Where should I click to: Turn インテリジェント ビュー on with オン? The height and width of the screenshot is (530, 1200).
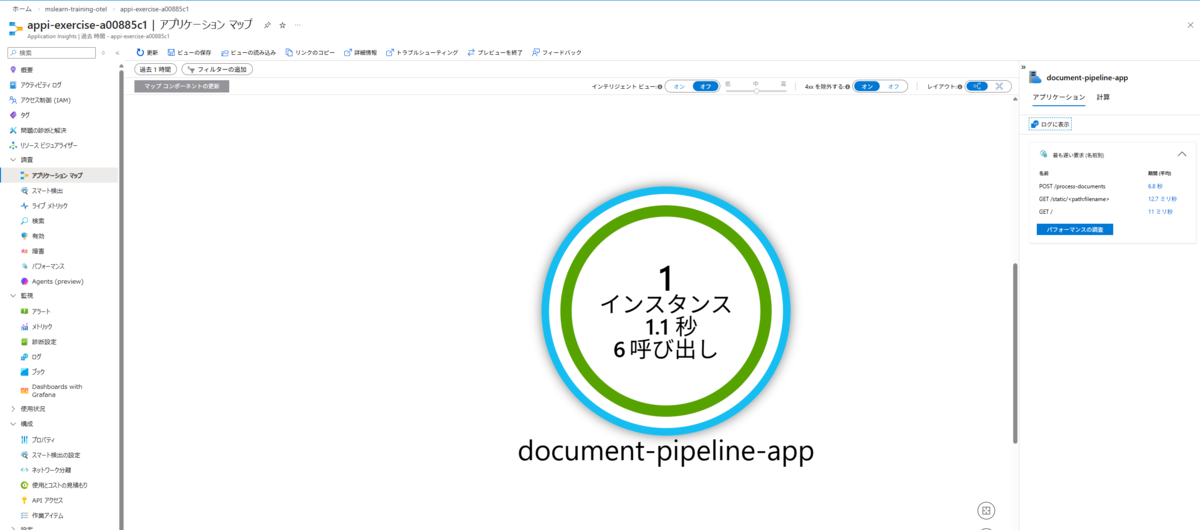point(679,86)
